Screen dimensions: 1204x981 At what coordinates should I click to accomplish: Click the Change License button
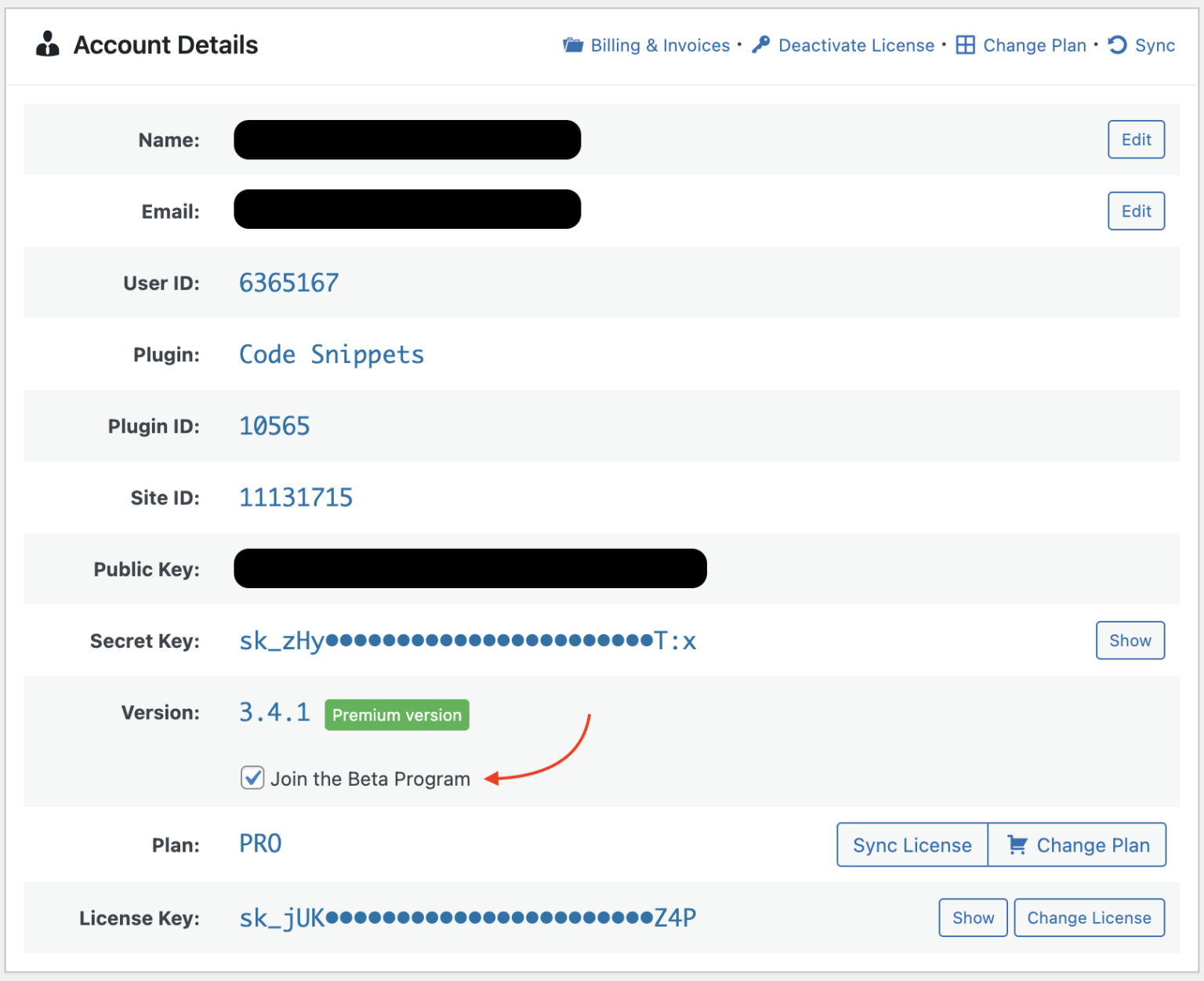coord(1089,917)
